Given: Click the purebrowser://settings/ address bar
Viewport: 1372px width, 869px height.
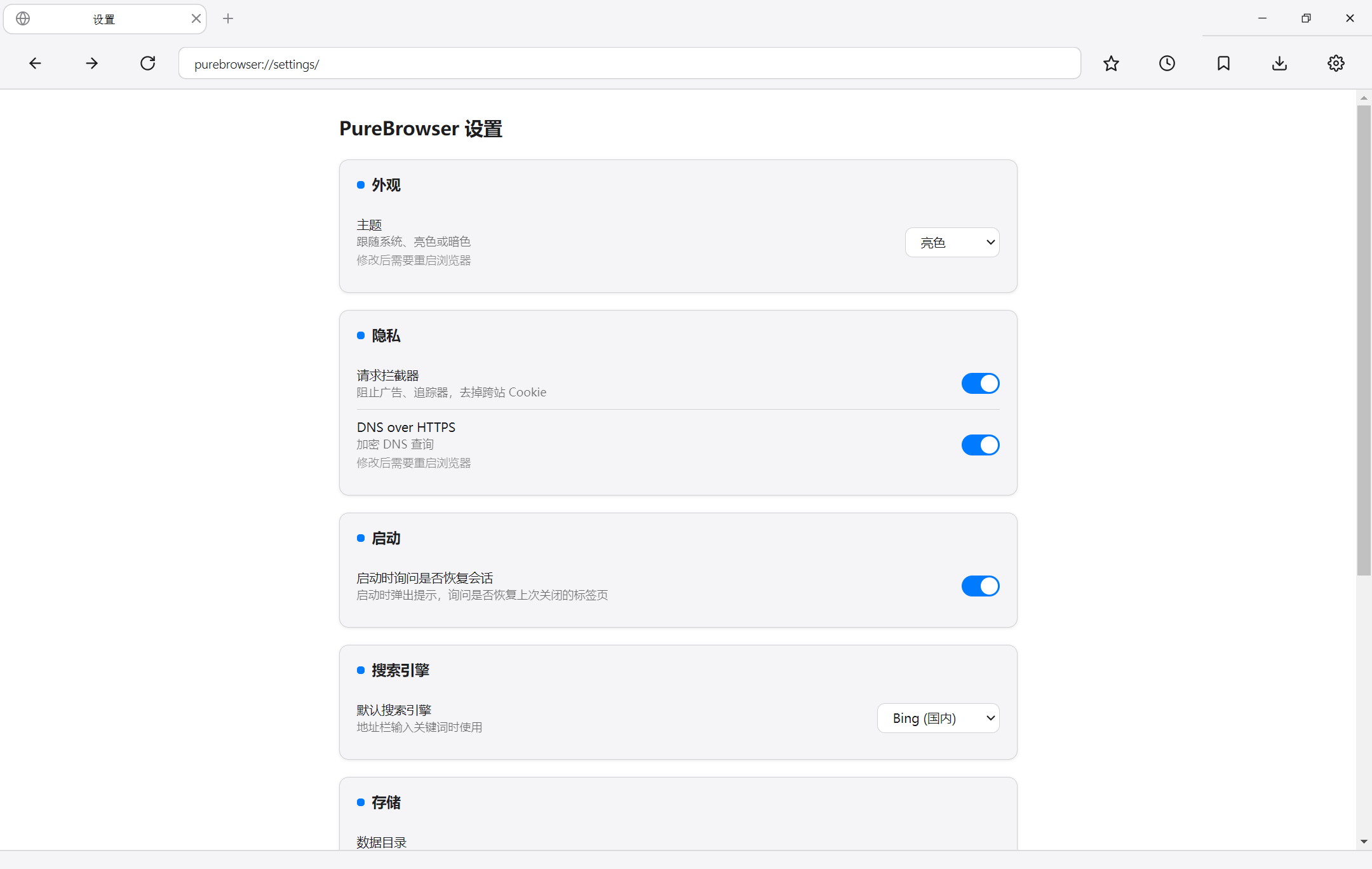Looking at the screenshot, I should point(629,64).
